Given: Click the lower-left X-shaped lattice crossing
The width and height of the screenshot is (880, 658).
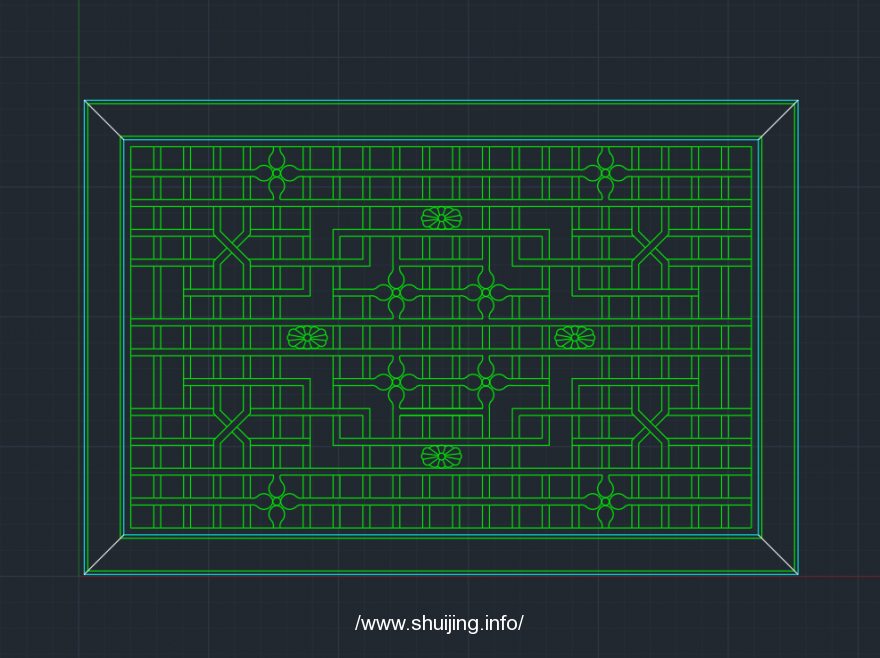Looking at the screenshot, I should (232, 426).
